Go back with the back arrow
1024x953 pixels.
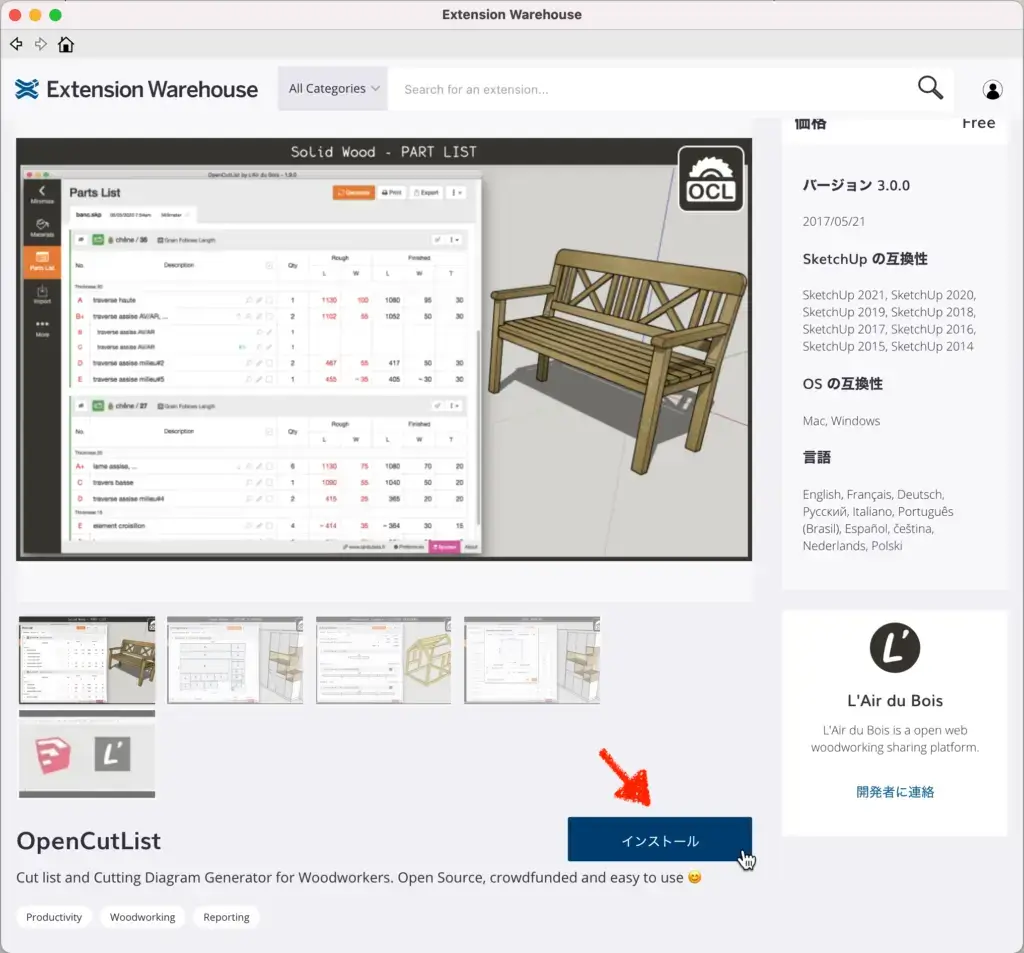[16, 44]
